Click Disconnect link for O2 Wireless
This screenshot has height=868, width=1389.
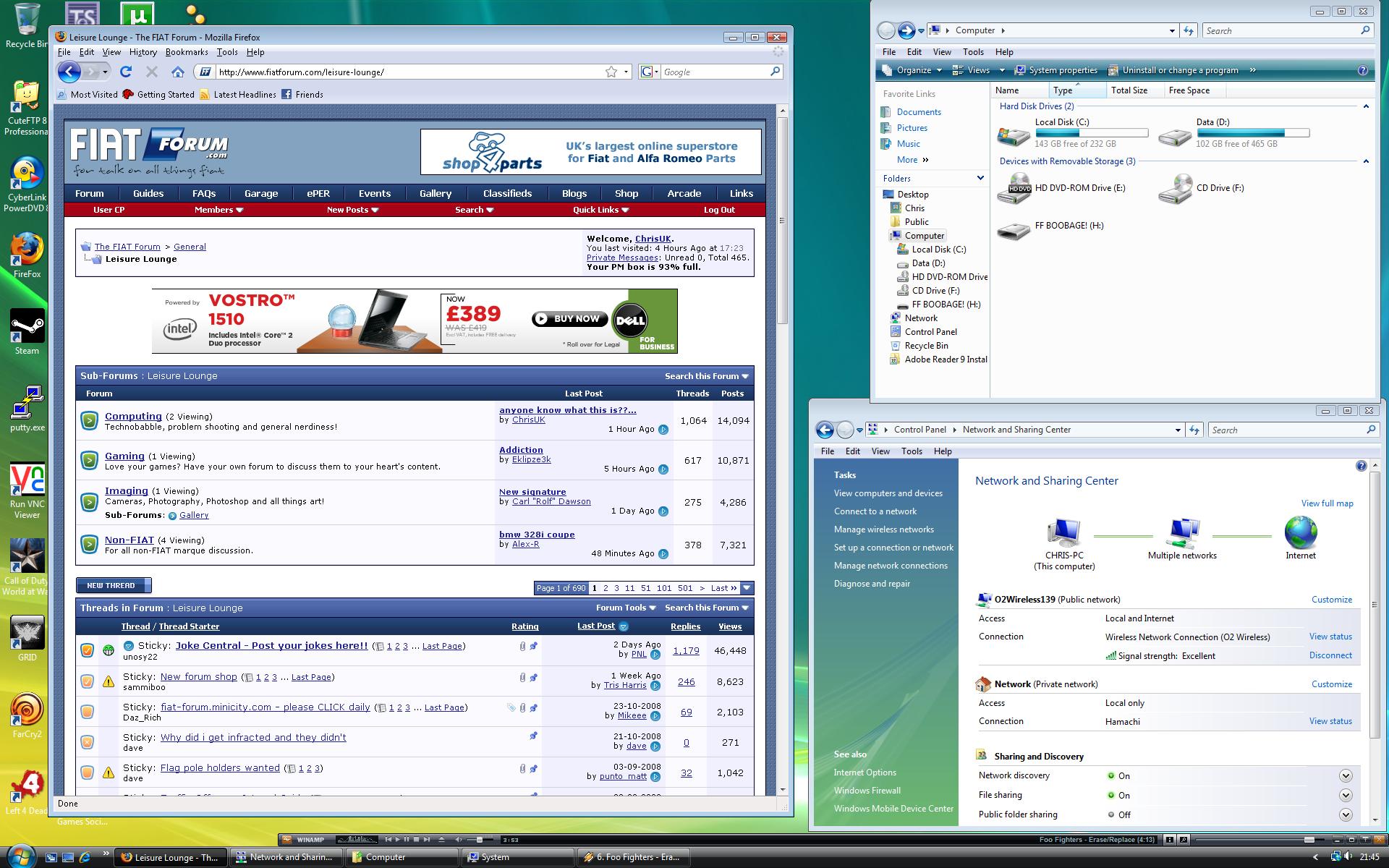1330,655
